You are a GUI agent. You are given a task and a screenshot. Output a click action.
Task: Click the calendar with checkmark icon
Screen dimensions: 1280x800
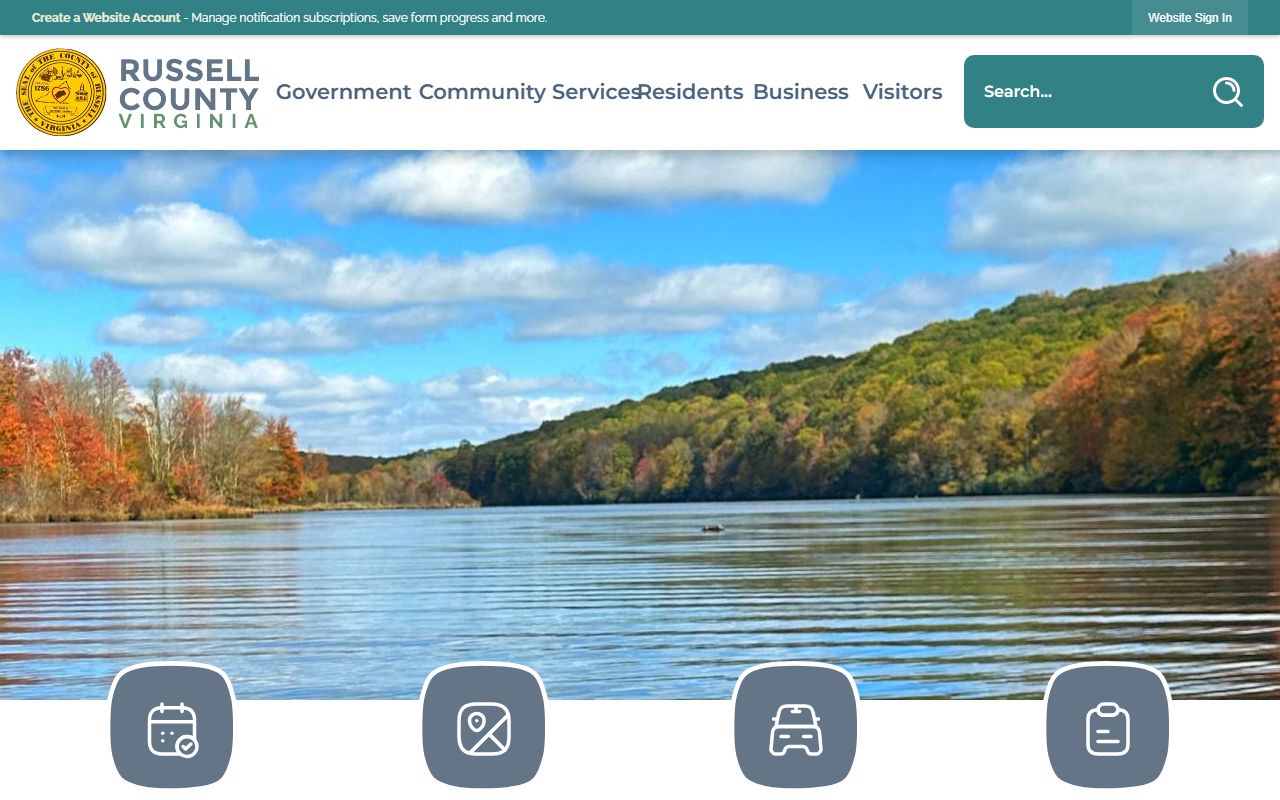point(172,729)
